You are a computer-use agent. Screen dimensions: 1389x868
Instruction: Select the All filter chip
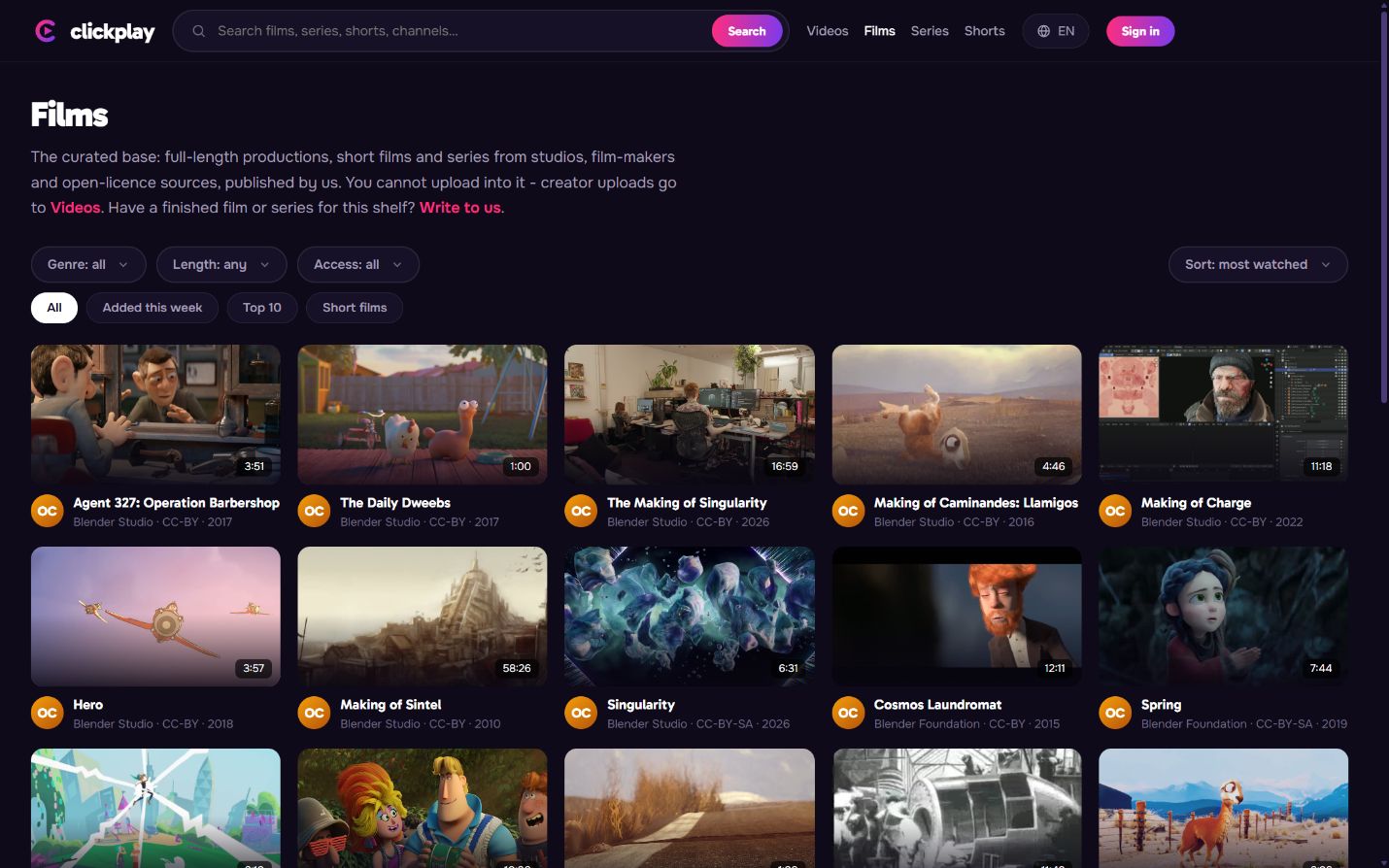coord(54,308)
